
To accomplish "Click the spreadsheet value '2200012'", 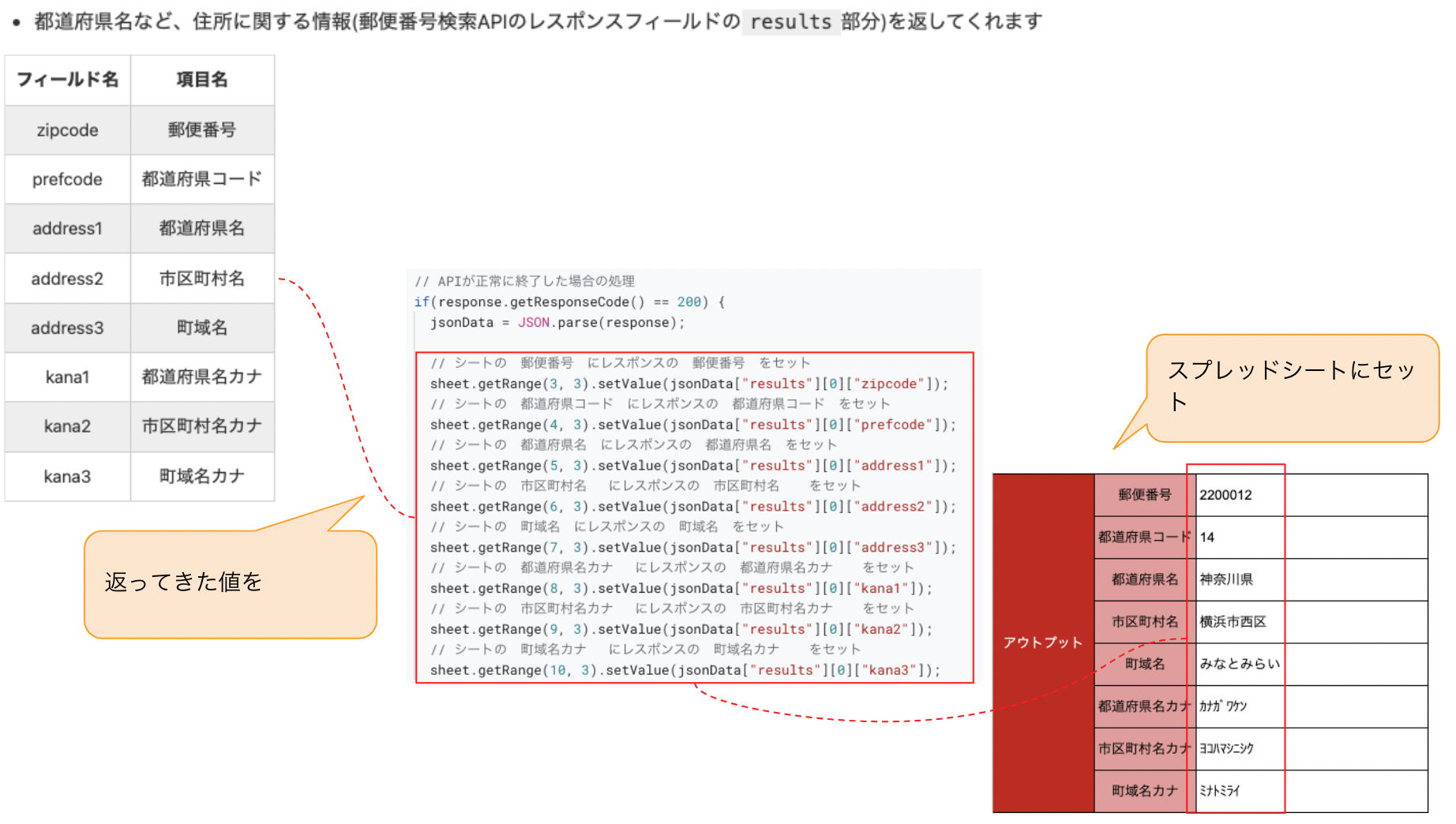I will [1225, 496].
